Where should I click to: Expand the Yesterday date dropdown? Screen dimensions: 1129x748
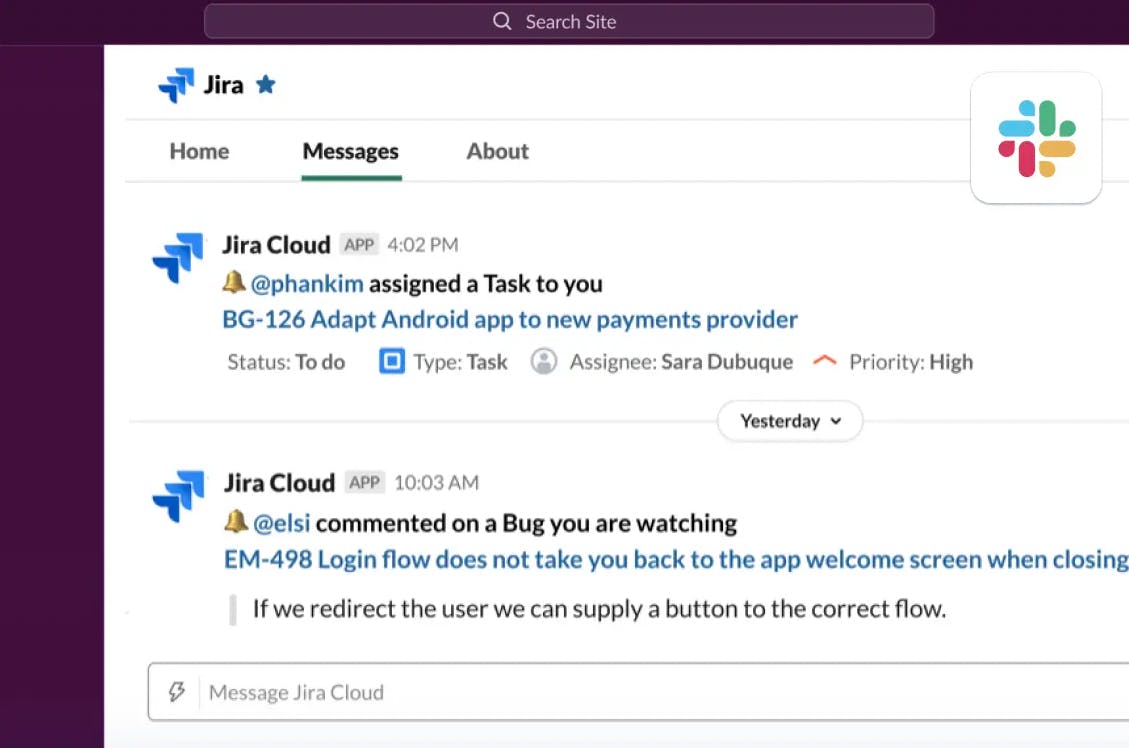coord(790,421)
